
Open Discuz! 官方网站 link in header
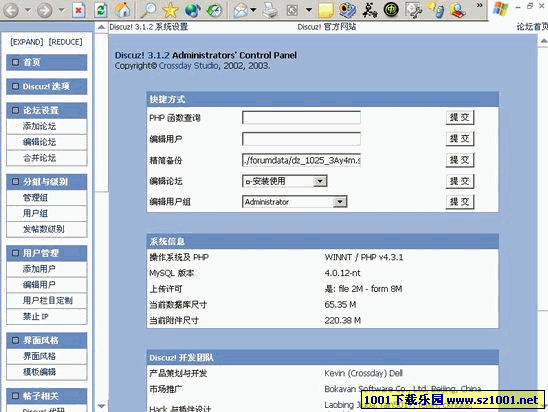click(327, 27)
